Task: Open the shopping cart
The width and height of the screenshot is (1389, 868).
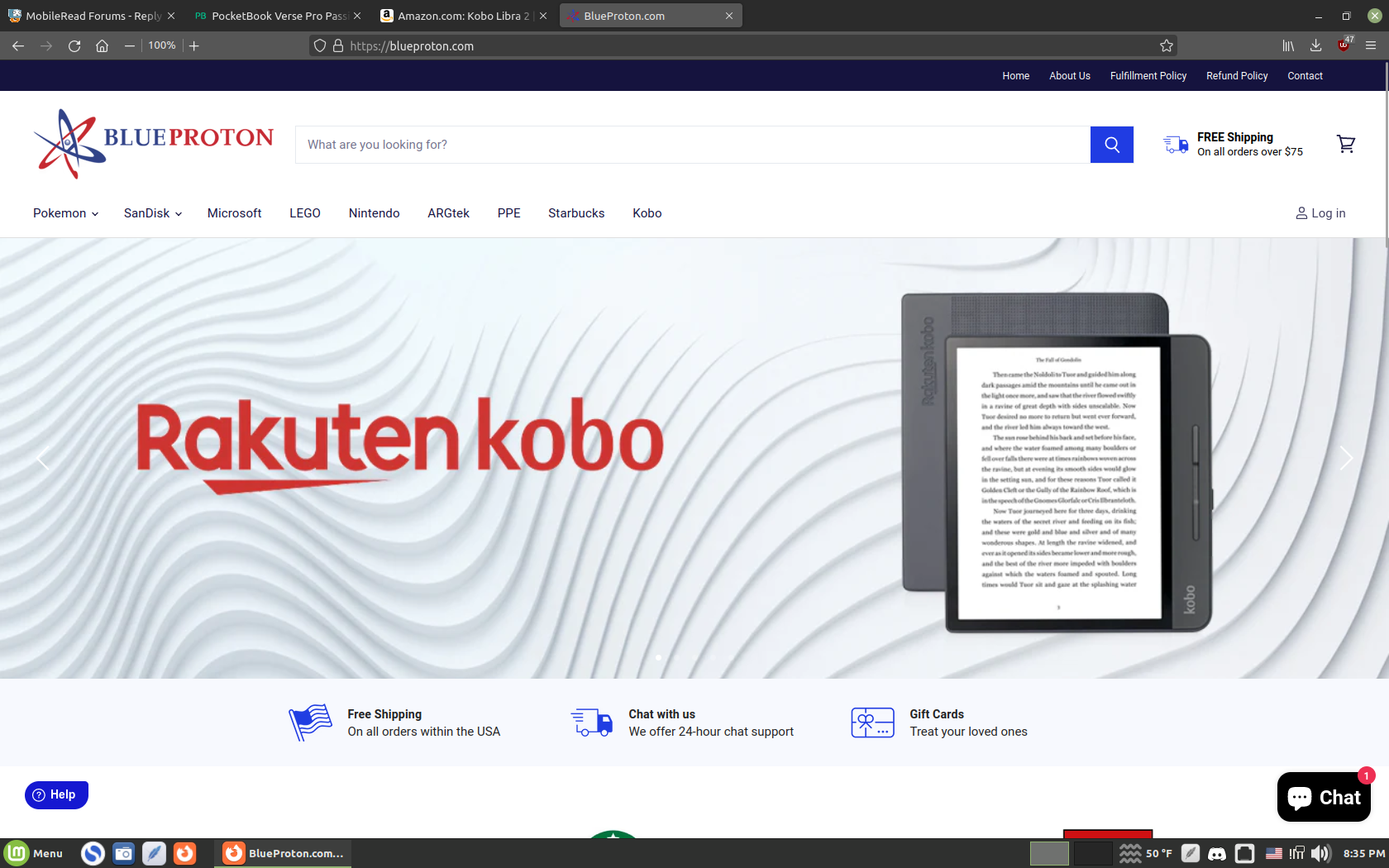Action: click(1346, 145)
